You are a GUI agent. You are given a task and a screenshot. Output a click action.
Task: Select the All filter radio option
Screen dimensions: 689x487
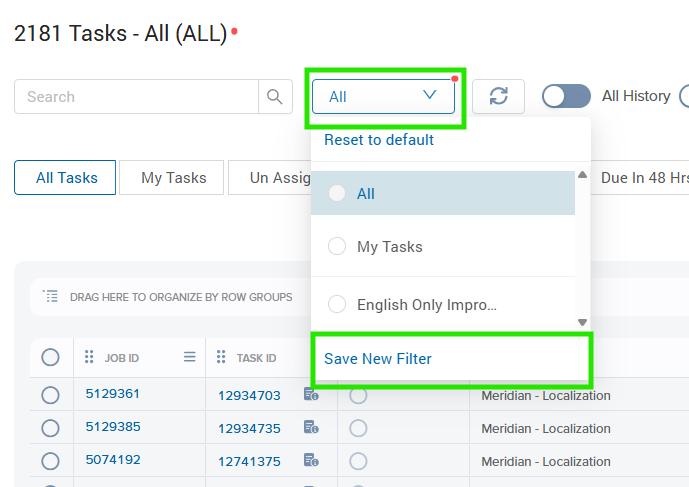[337, 193]
